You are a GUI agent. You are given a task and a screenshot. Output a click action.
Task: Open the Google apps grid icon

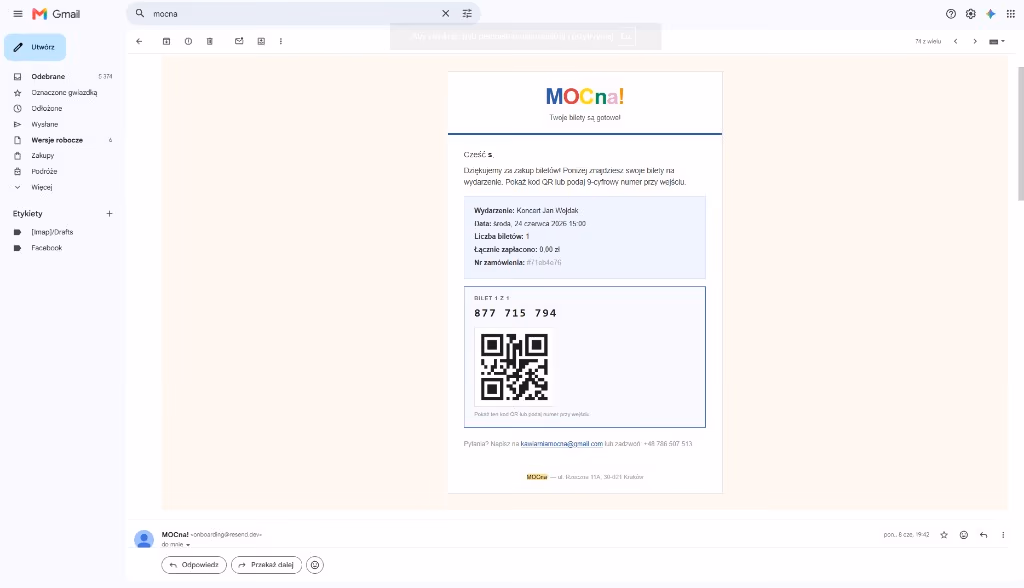click(x=1010, y=14)
